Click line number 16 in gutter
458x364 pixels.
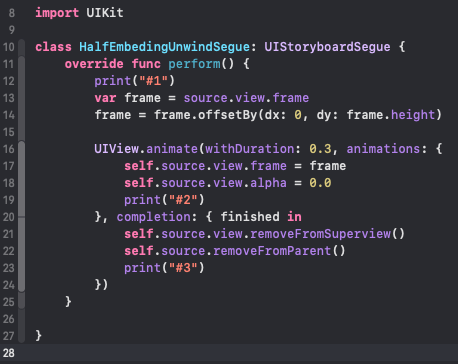coord(9,149)
